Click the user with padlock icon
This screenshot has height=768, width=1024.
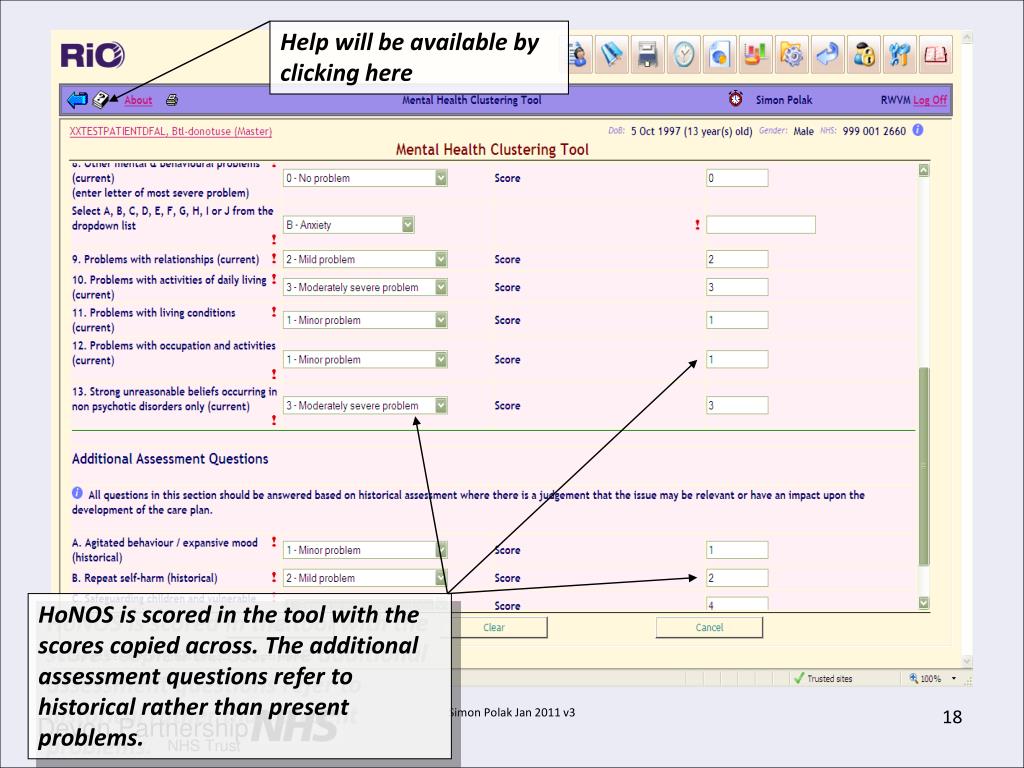863,54
